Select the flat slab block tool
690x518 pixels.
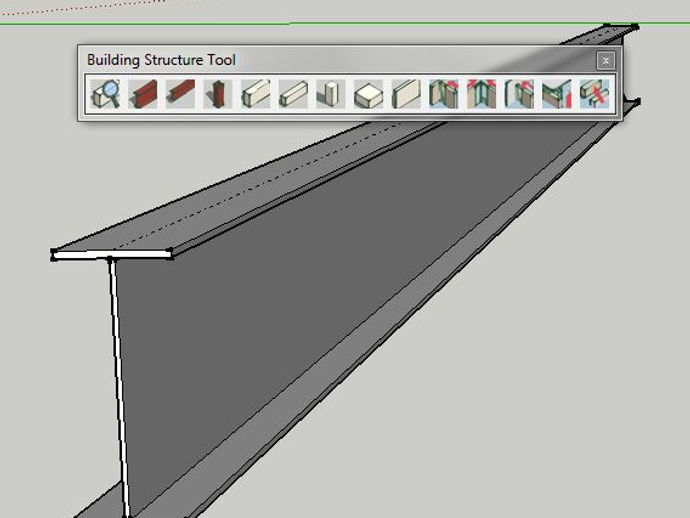[x=368, y=94]
